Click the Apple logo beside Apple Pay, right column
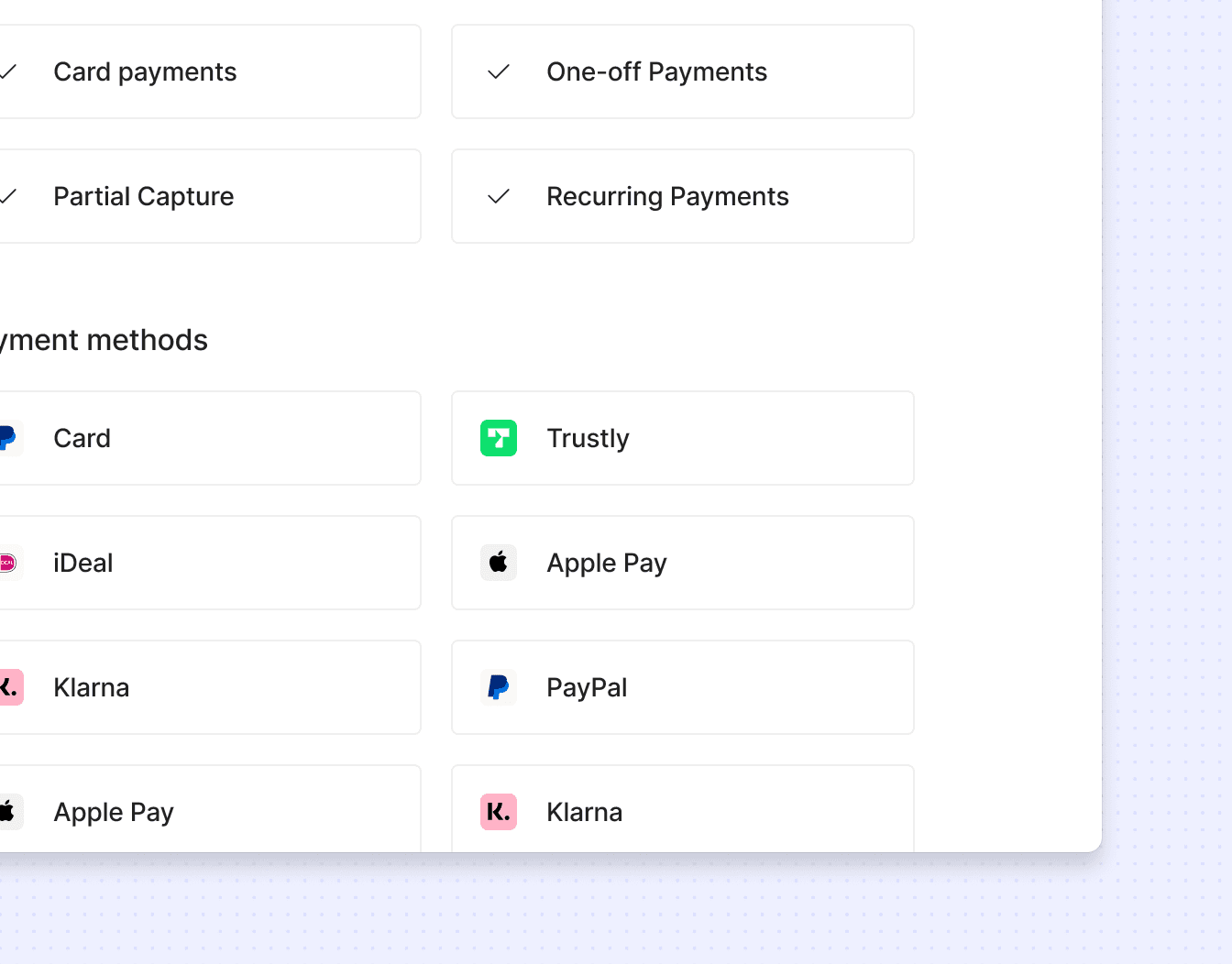 (499, 563)
